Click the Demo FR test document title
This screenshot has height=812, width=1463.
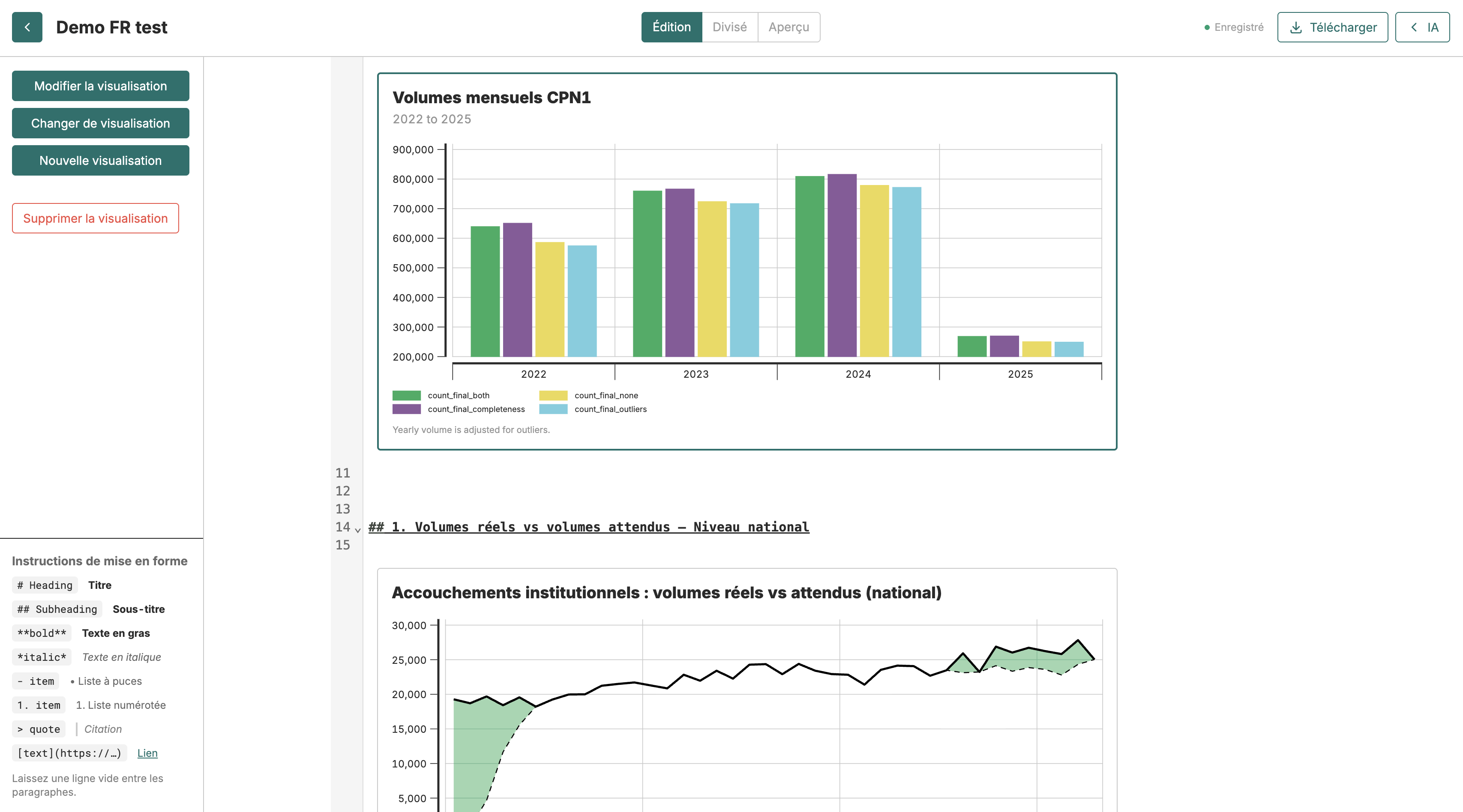[x=111, y=27]
